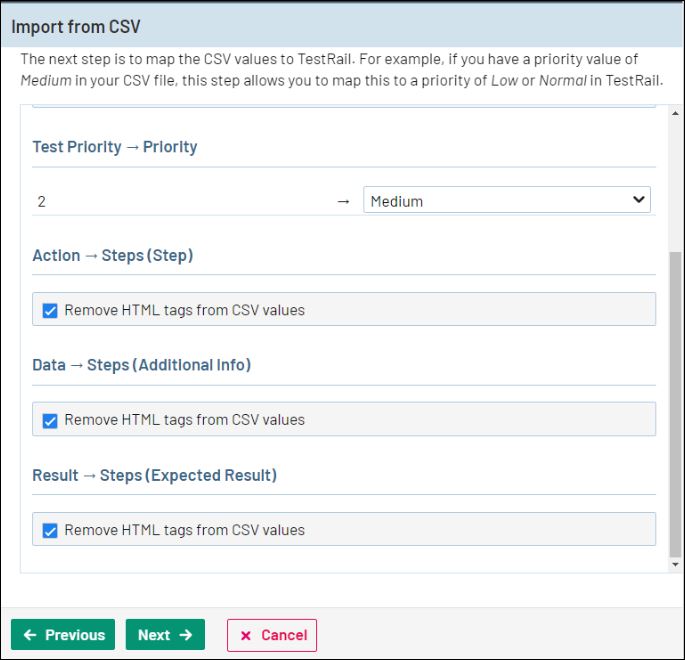Click the mapping arrow beside value 2

tap(343, 201)
